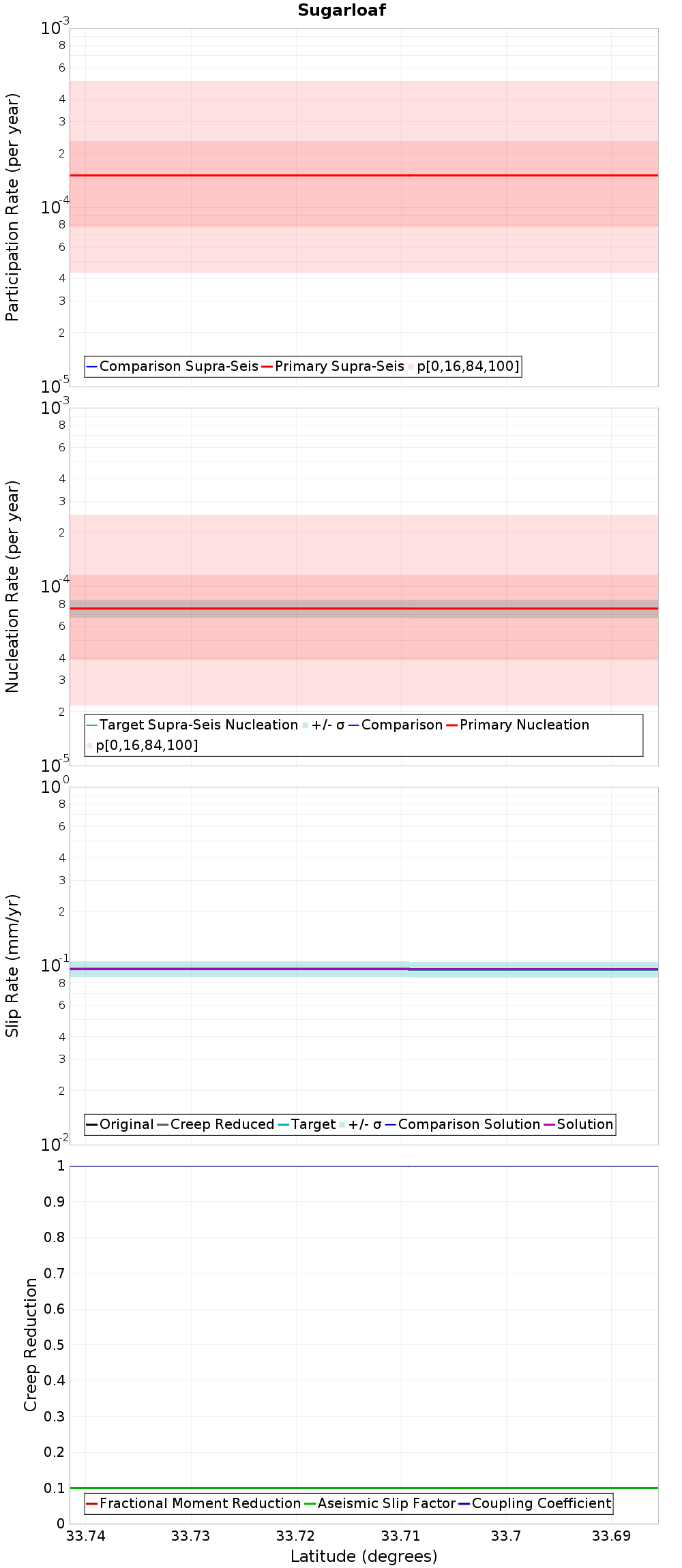
Task: Click the Comparison legend entry in Nucleation chart
Action: (396, 725)
